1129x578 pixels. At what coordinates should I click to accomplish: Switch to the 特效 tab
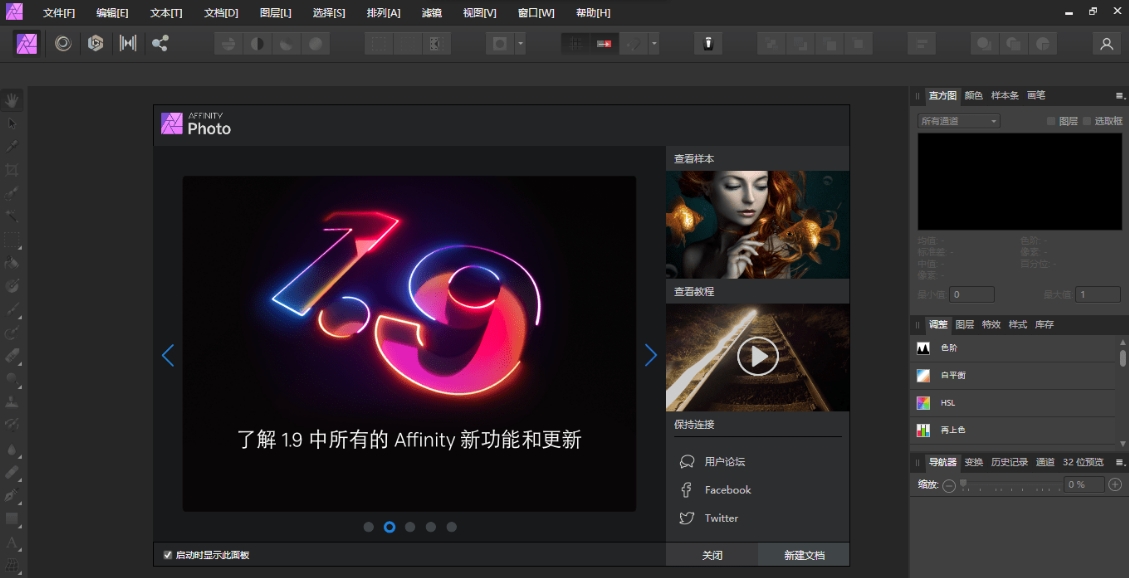pyautogui.click(x=991, y=325)
